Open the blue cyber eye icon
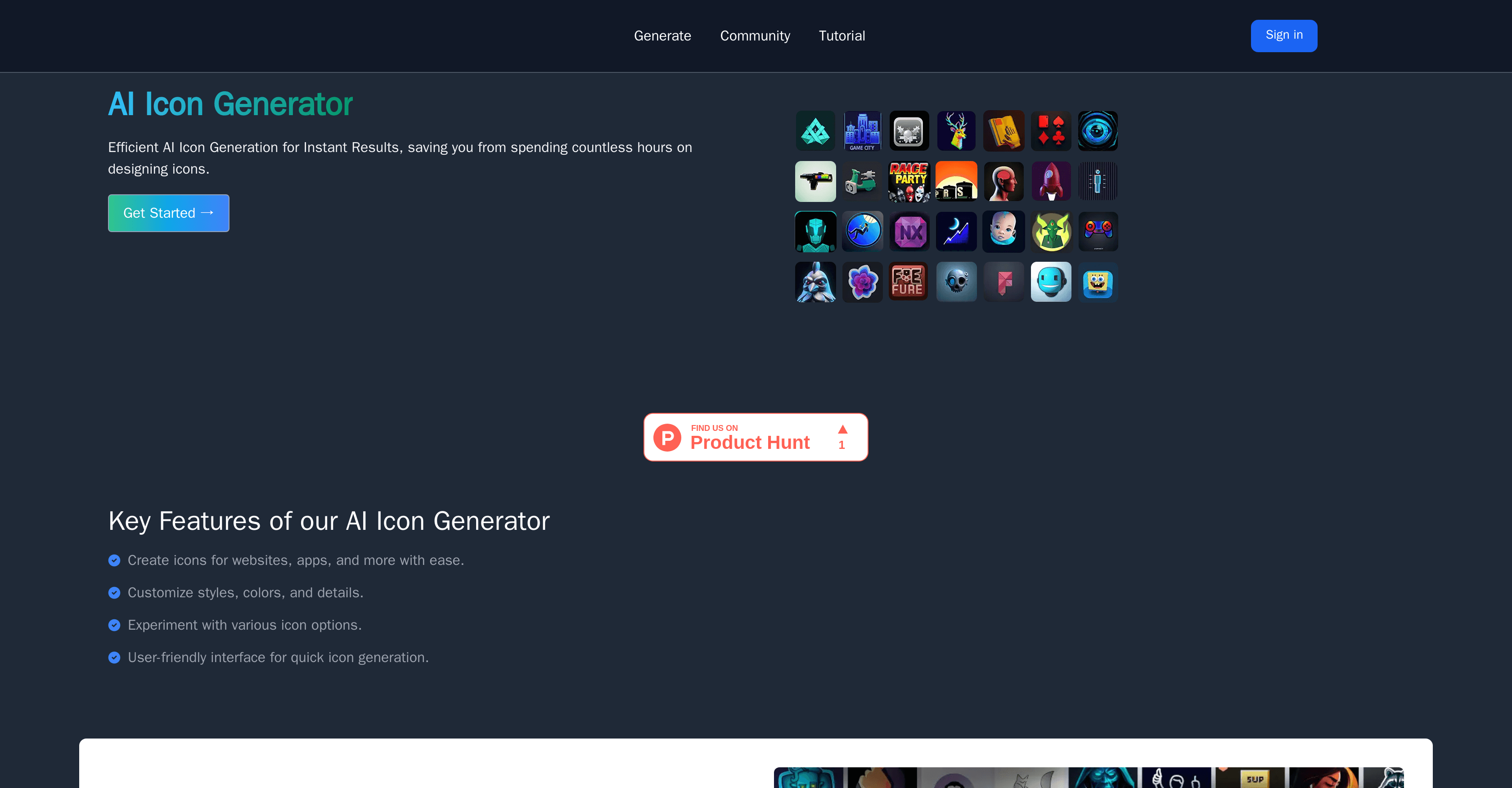The height and width of the screenshot is (788, 1512). tap(1098, 131)
